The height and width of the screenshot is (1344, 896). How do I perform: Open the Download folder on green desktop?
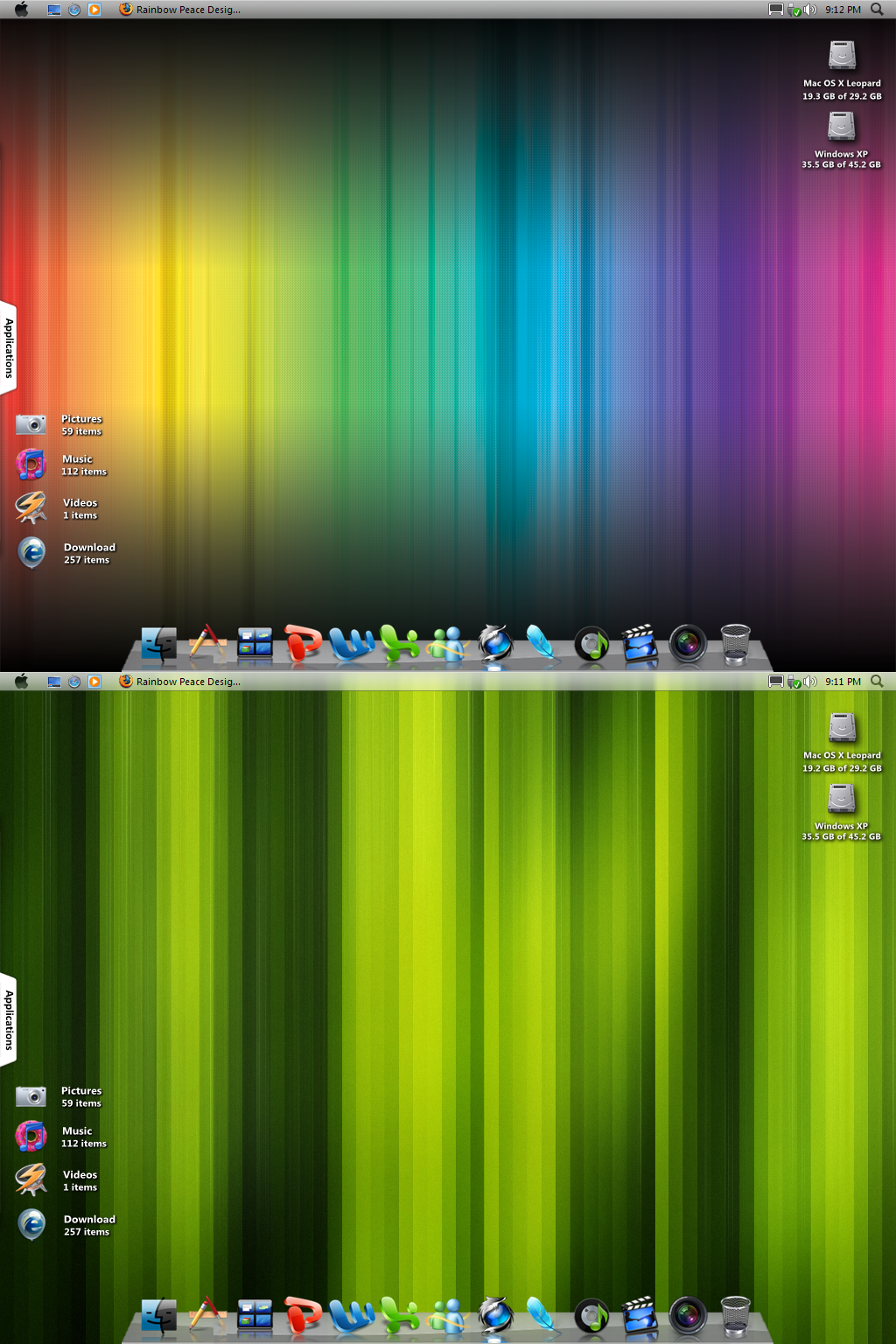click(x=31, y=1225)
